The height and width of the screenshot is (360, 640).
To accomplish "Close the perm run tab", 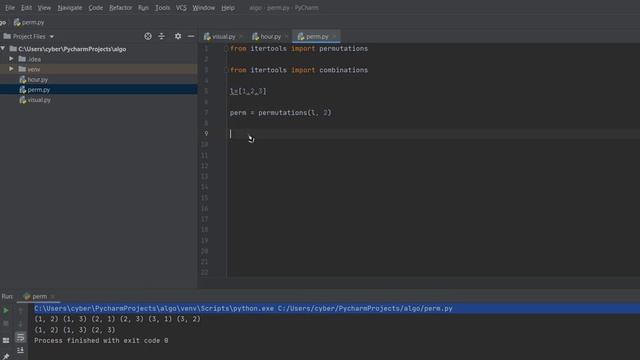I will pos(53,296).
